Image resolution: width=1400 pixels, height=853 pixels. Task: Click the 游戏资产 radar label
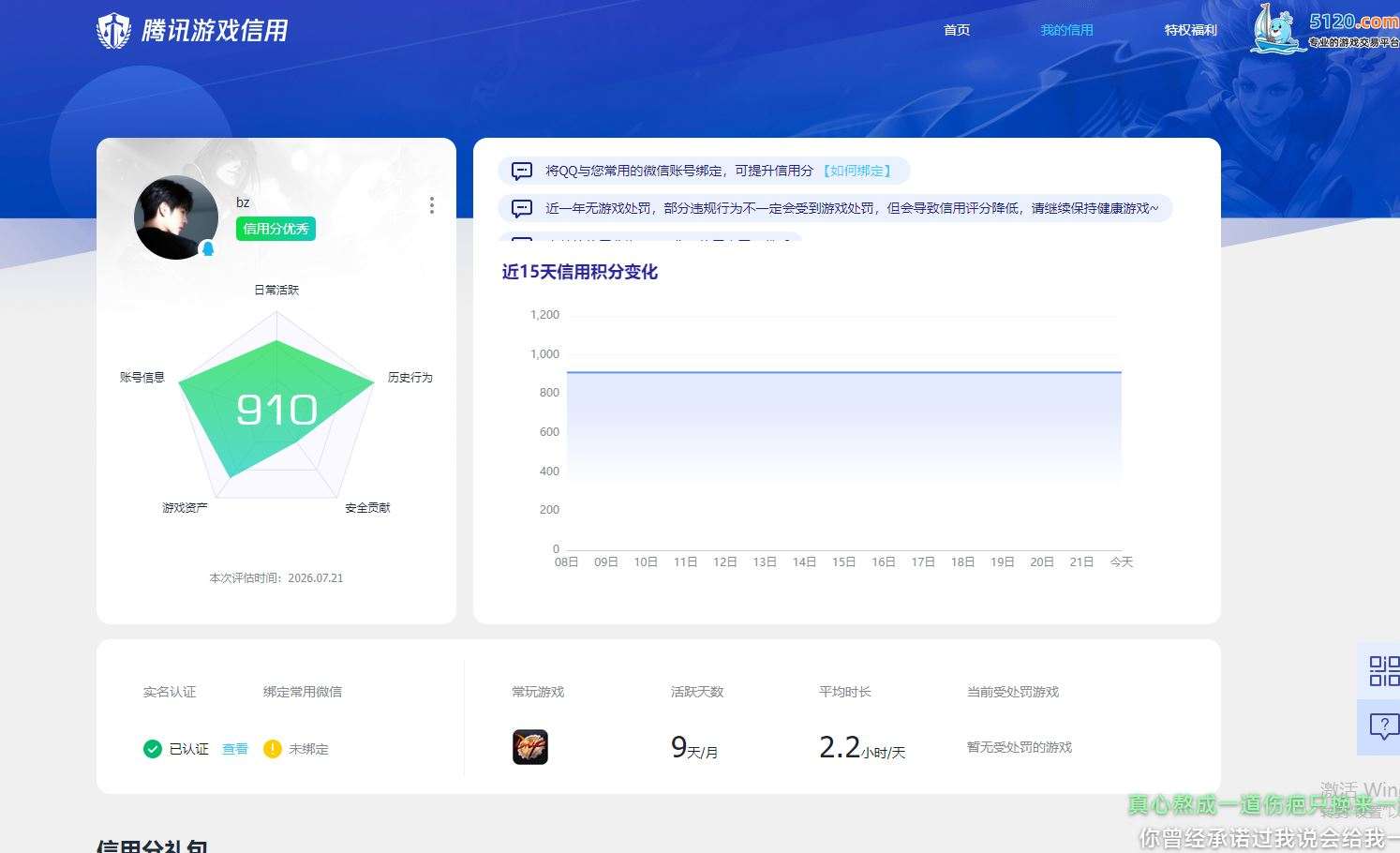185,507
